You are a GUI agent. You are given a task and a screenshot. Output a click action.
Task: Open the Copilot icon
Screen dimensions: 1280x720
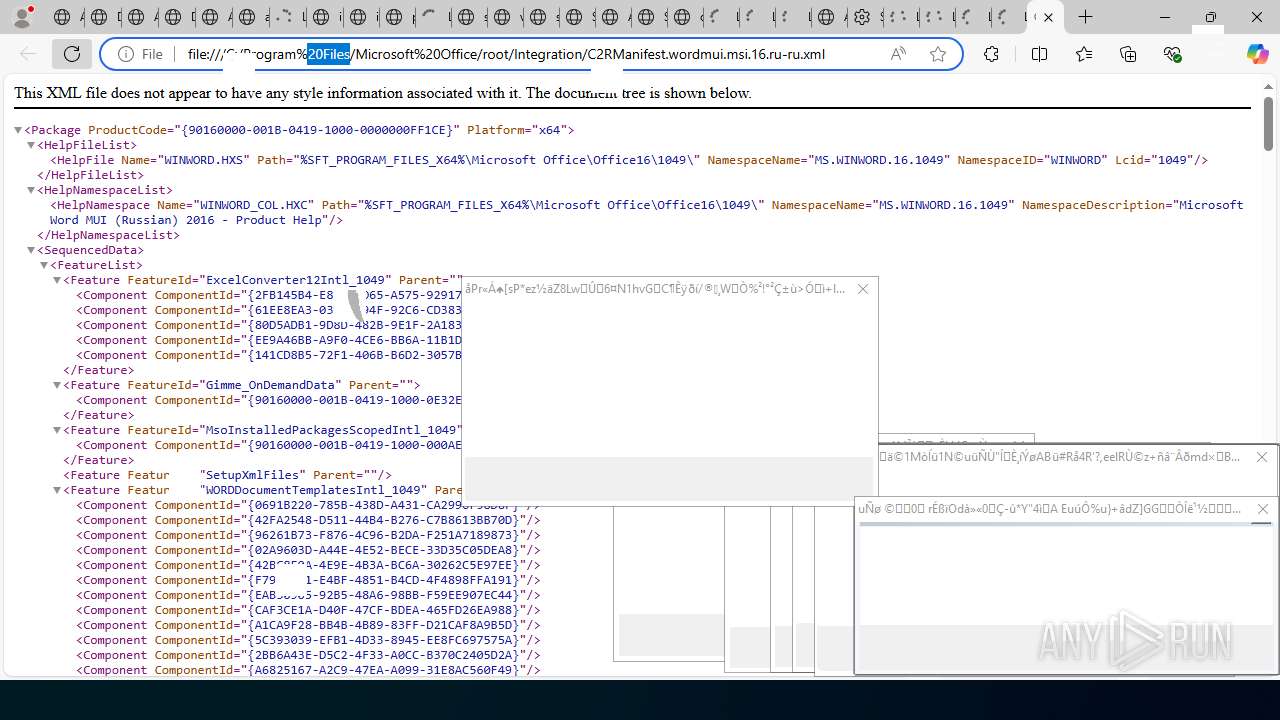pyautogui.click(x=1257, y=54)
